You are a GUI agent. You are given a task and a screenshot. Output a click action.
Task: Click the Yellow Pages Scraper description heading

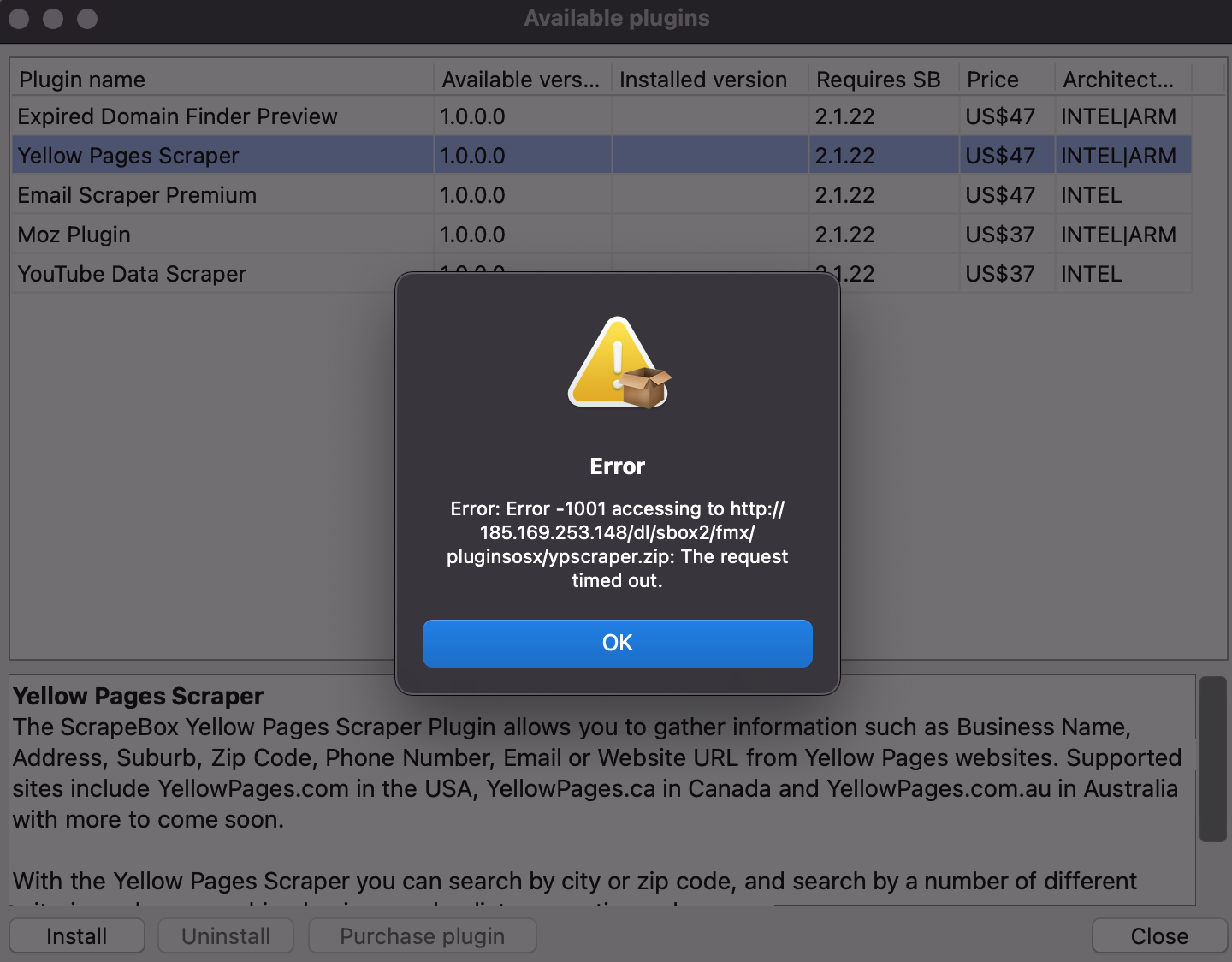(139, 696)
